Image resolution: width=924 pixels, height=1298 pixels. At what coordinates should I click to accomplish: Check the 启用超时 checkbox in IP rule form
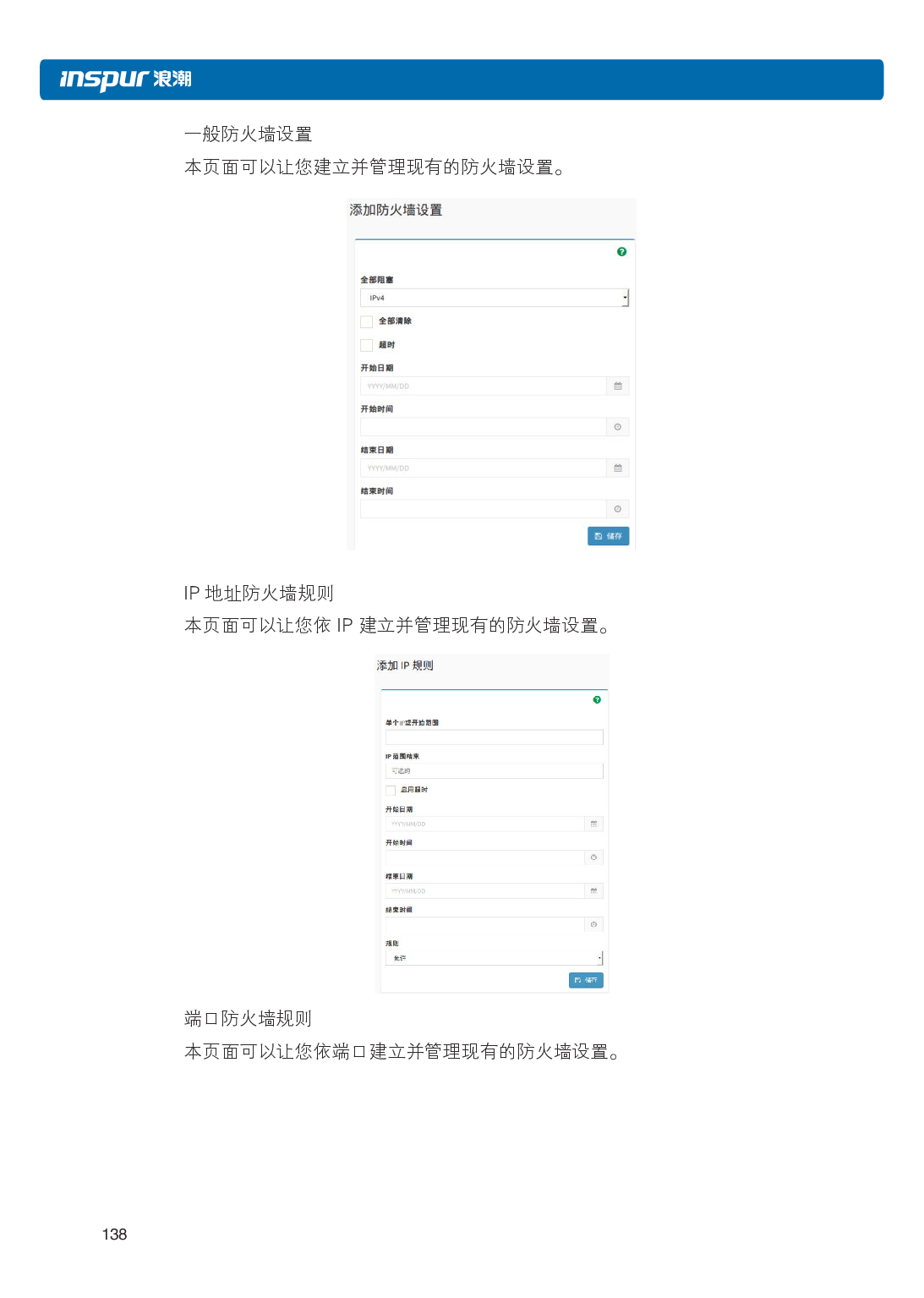(x=391, y=790)
